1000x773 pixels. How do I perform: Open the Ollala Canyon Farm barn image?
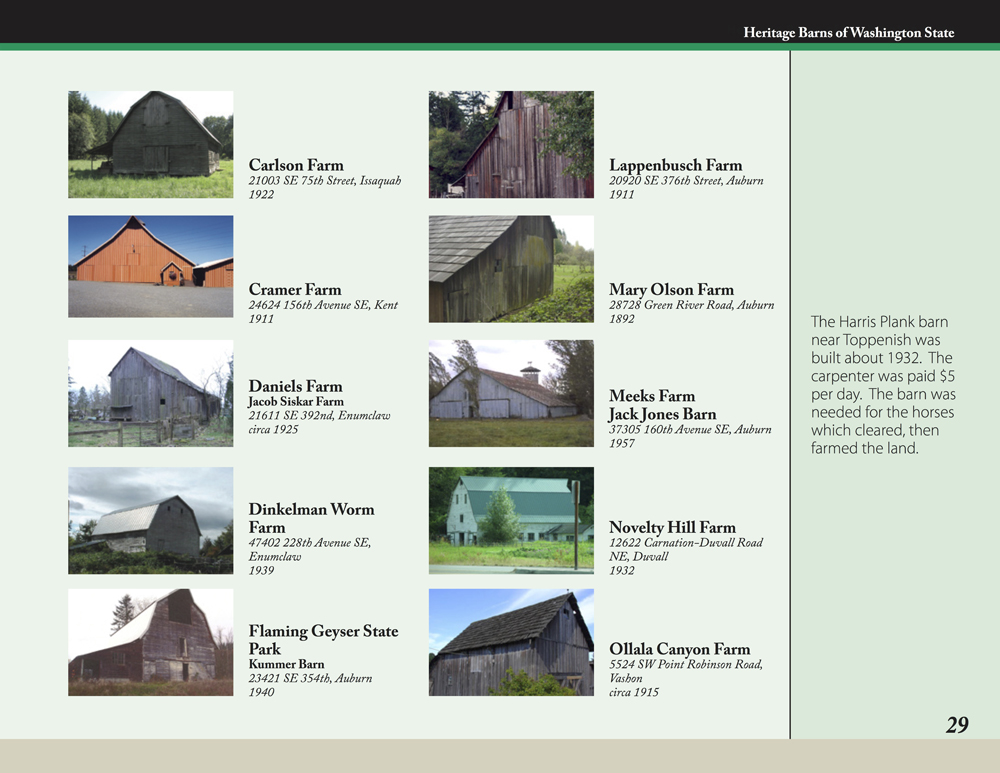point(511,642)
